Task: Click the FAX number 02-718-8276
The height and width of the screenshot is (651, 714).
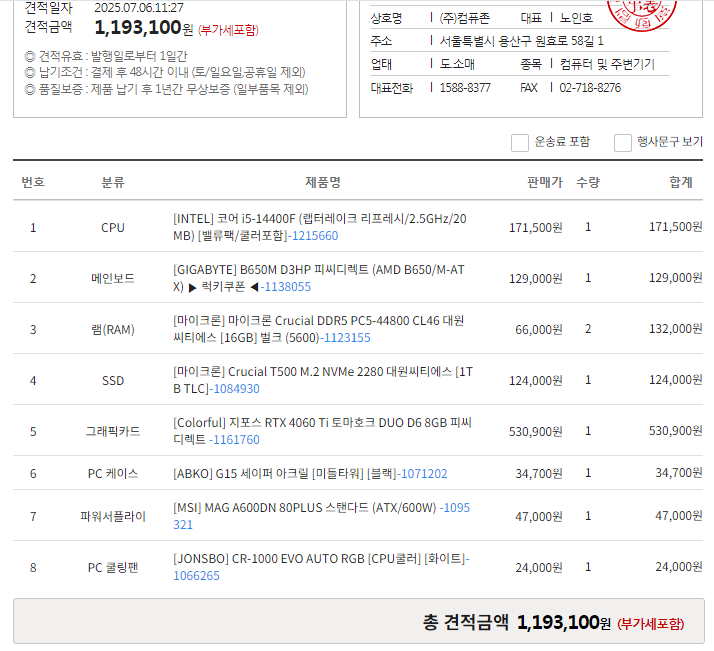Action: click(590, 88)
